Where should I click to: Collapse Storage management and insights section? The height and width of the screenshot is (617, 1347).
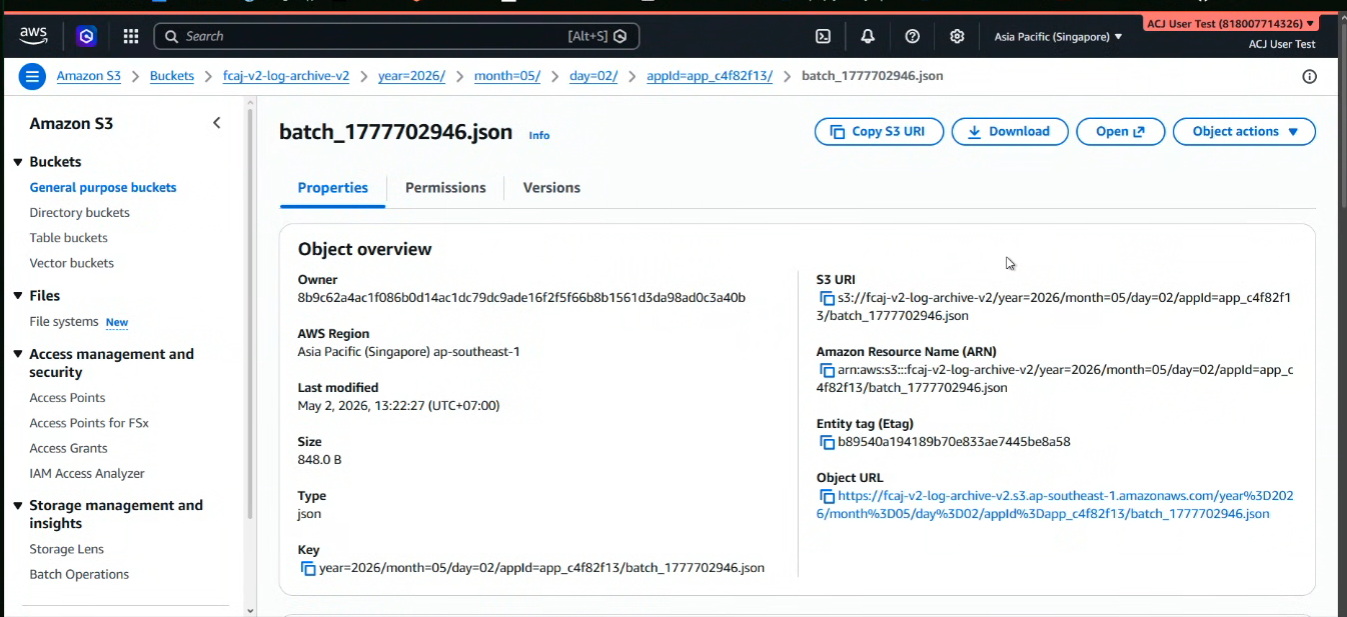click(18, 506)
